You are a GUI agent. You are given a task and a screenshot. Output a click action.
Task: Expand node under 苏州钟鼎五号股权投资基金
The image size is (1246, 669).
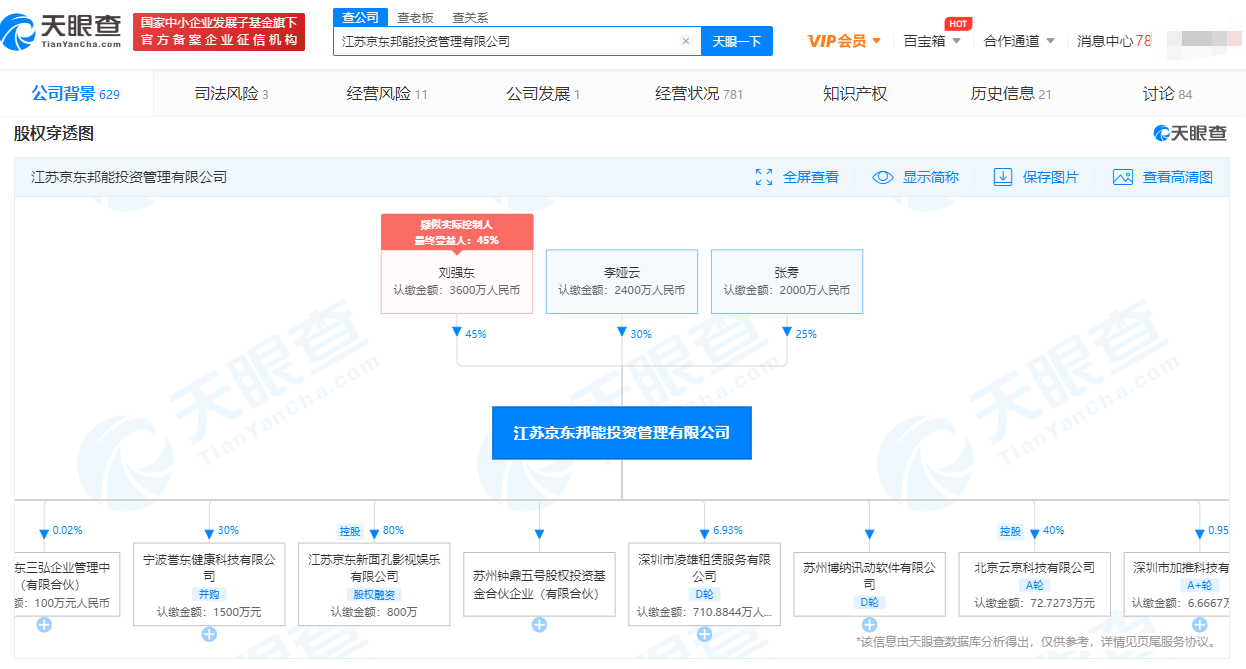[x=539, y=625]
